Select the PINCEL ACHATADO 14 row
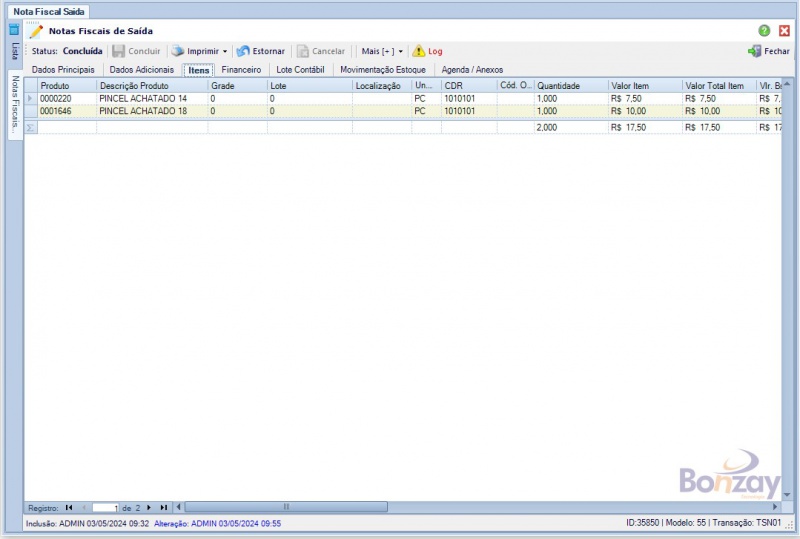This screenshot has width=800, height=539. pyautogui.click(x=143, y=99)
